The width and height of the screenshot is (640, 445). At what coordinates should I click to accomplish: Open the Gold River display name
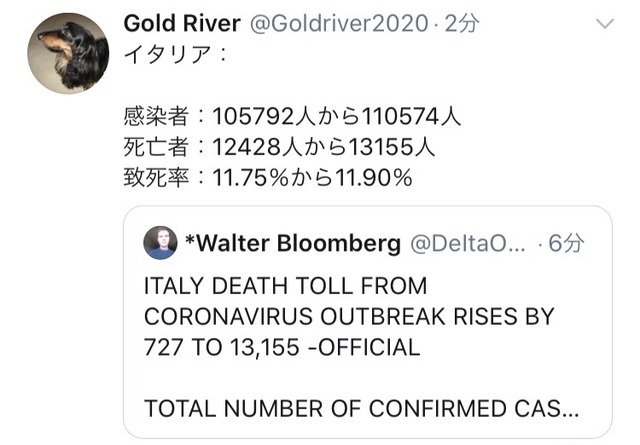pos(181,24)
